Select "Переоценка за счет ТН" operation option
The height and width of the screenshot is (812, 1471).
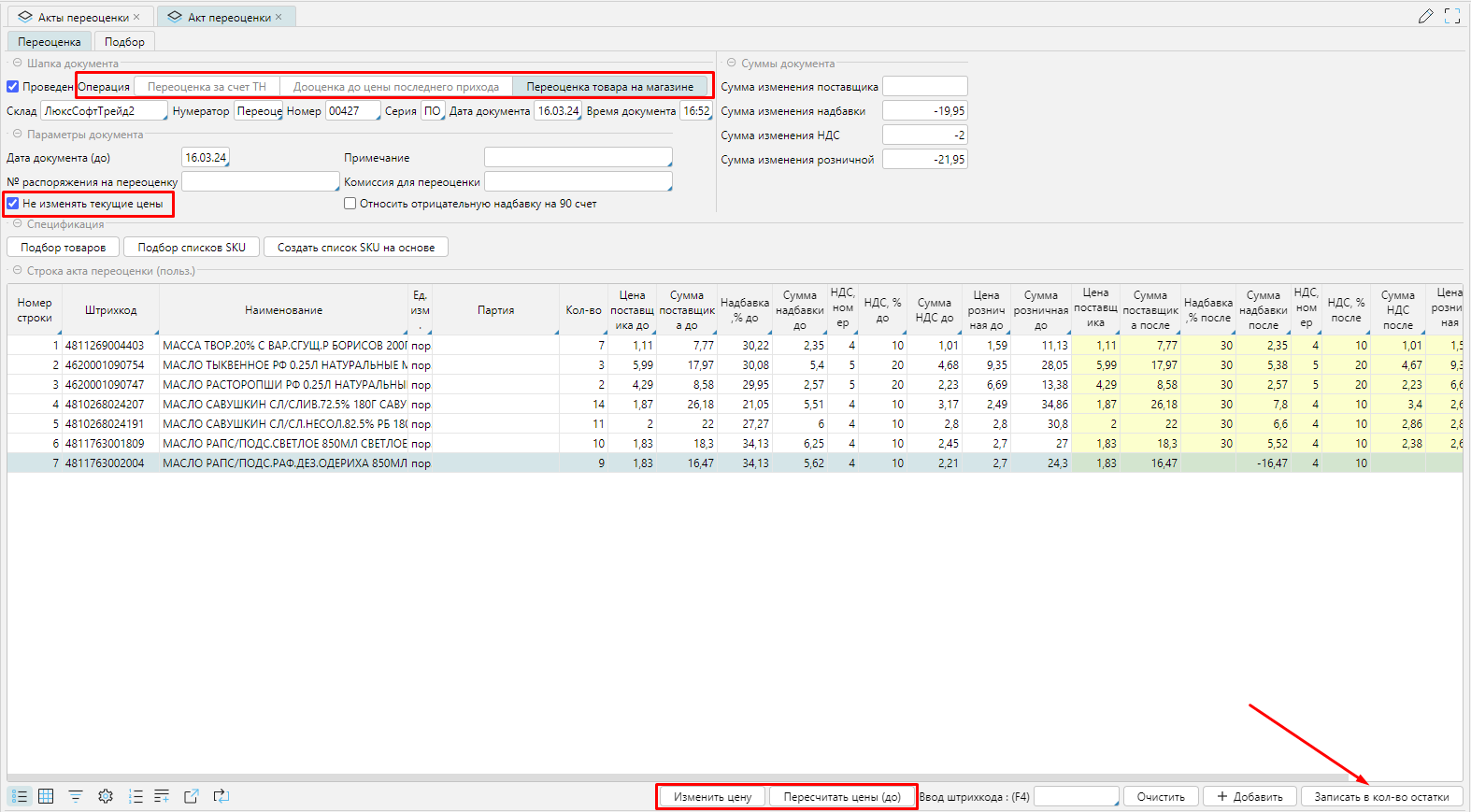pos(207,87)
